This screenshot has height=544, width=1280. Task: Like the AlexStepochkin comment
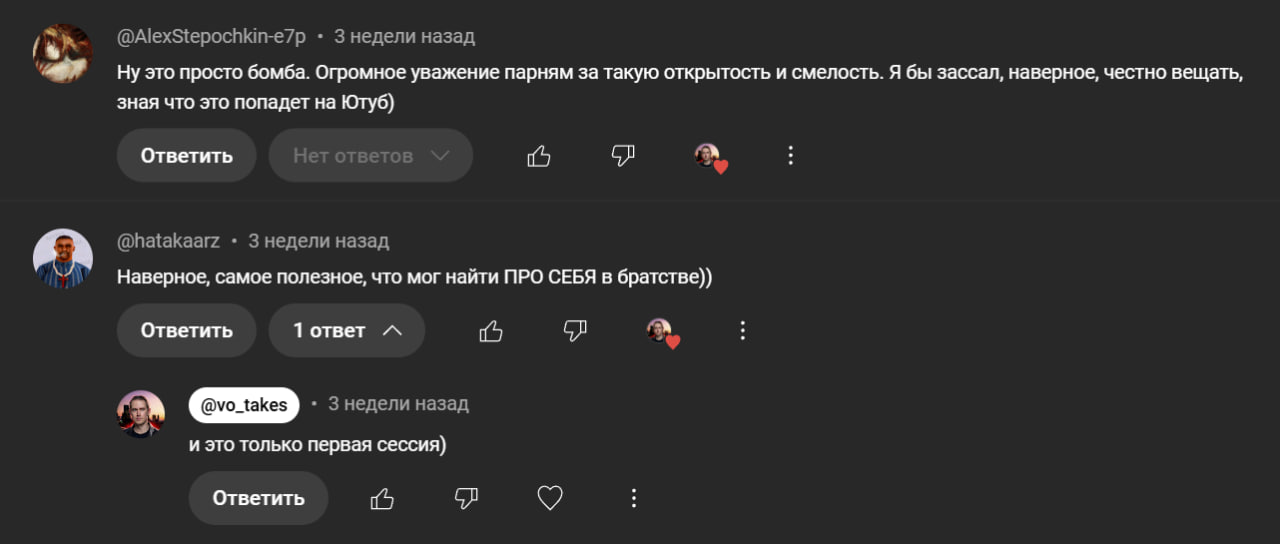pos(539,156)
